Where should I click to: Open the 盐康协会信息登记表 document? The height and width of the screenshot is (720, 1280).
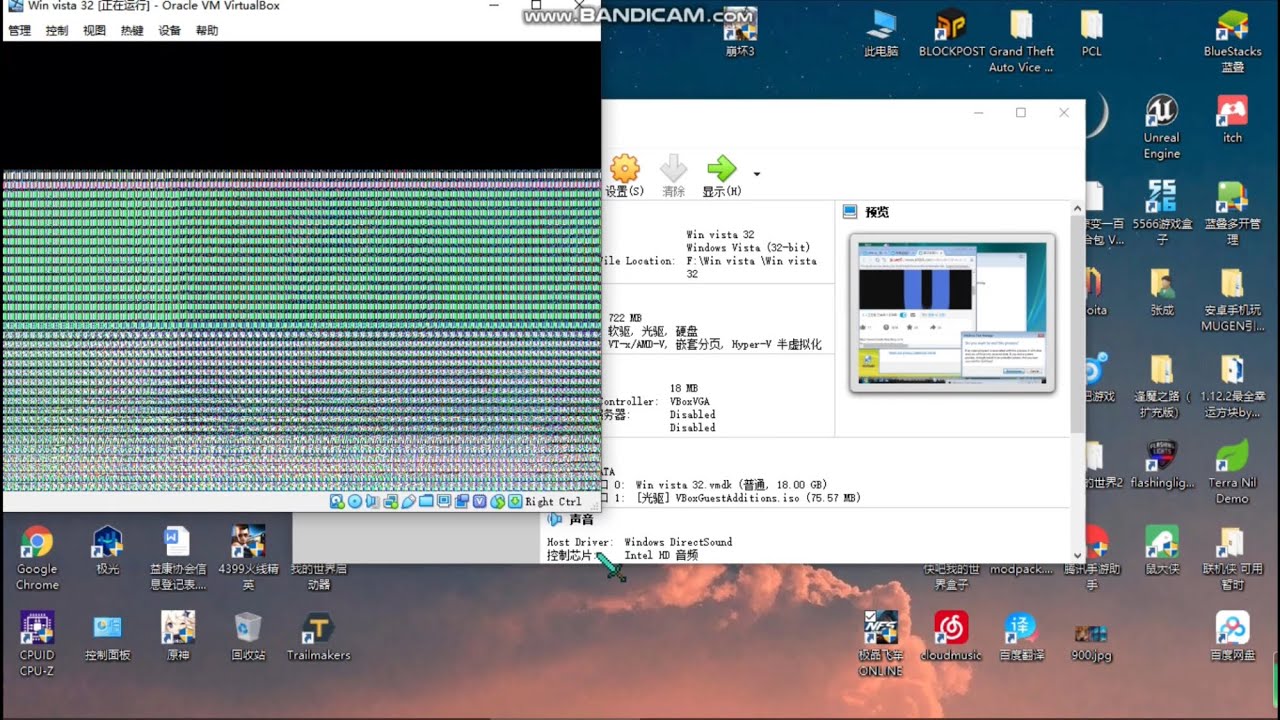[x=178, y=558]
